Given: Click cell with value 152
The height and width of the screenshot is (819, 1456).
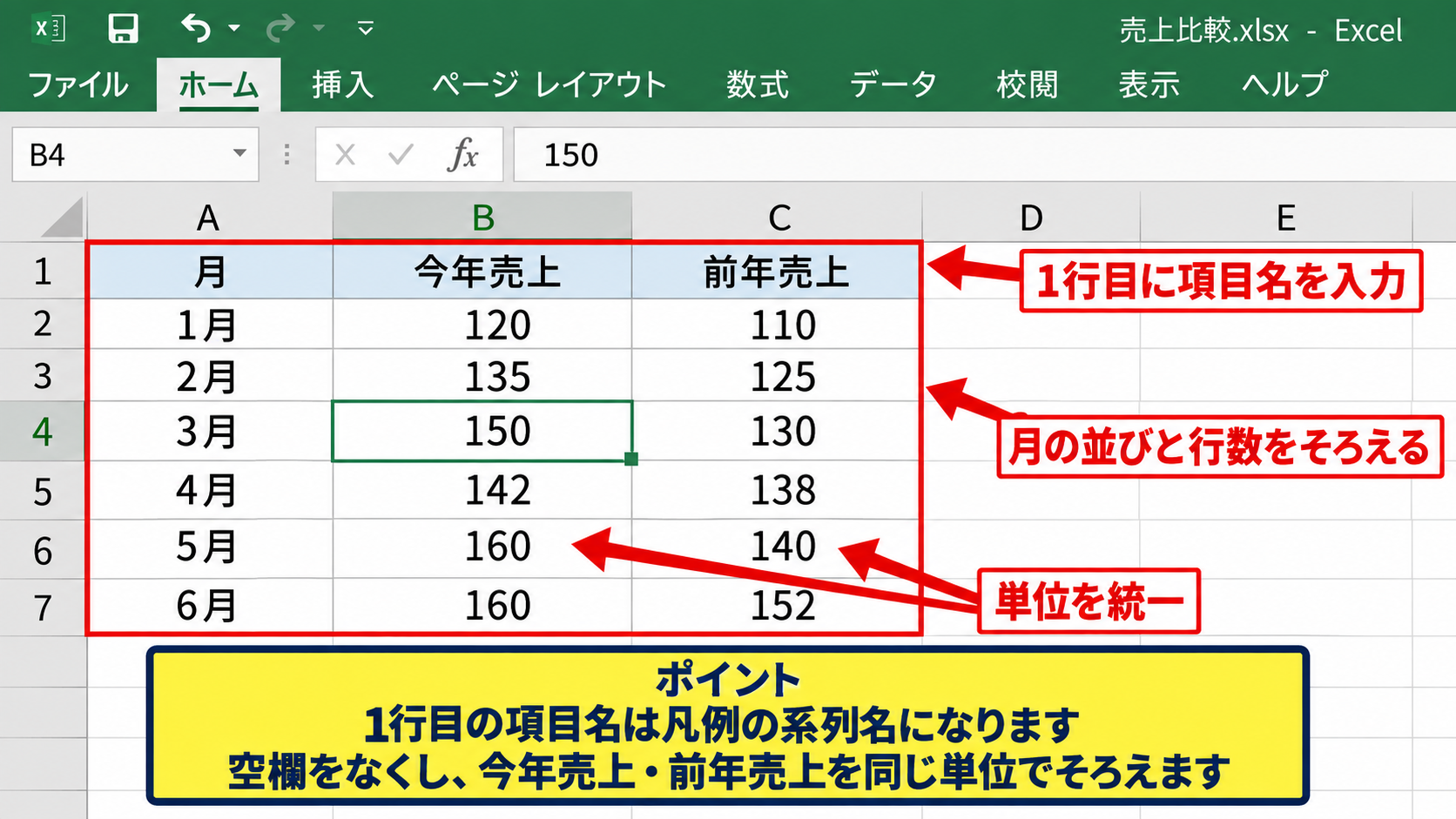Looking at the screenshot, I should click(776, 606).
